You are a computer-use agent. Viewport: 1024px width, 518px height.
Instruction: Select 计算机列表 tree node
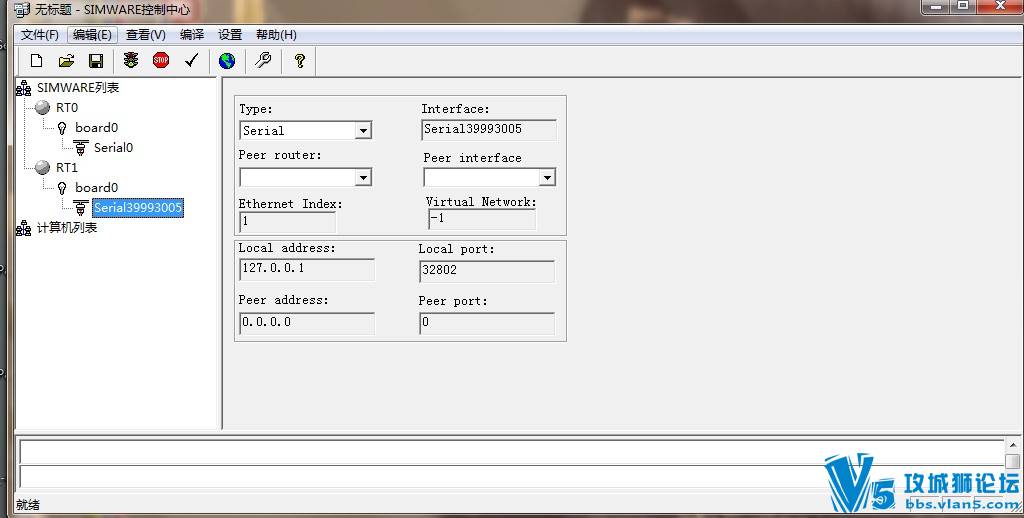(x=67, y=227)
